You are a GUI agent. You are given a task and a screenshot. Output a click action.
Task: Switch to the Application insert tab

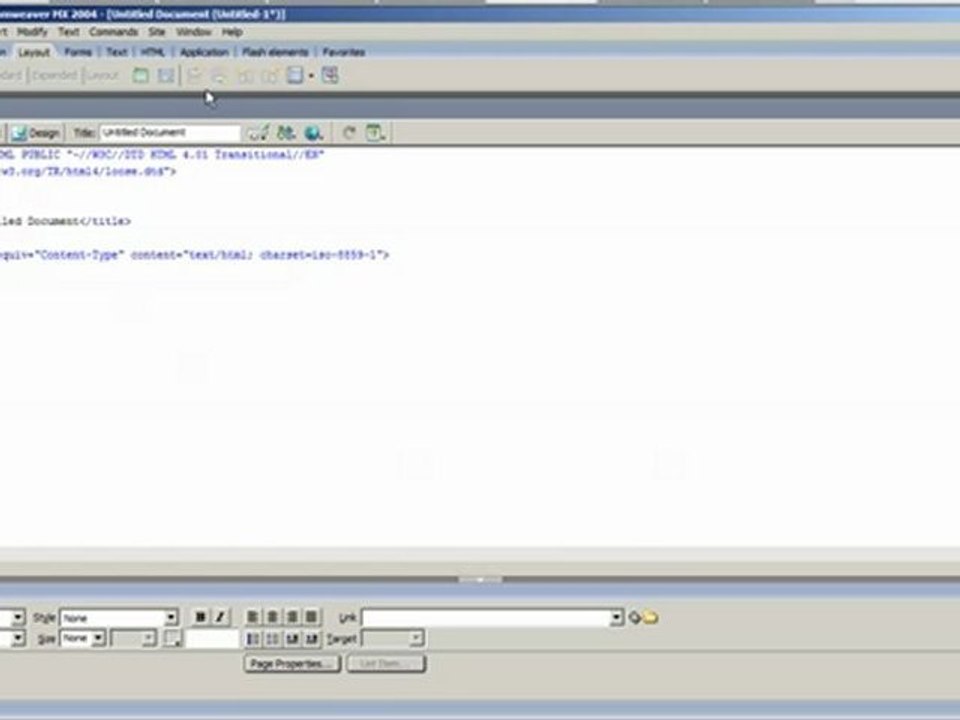click(x=204, y=52)
